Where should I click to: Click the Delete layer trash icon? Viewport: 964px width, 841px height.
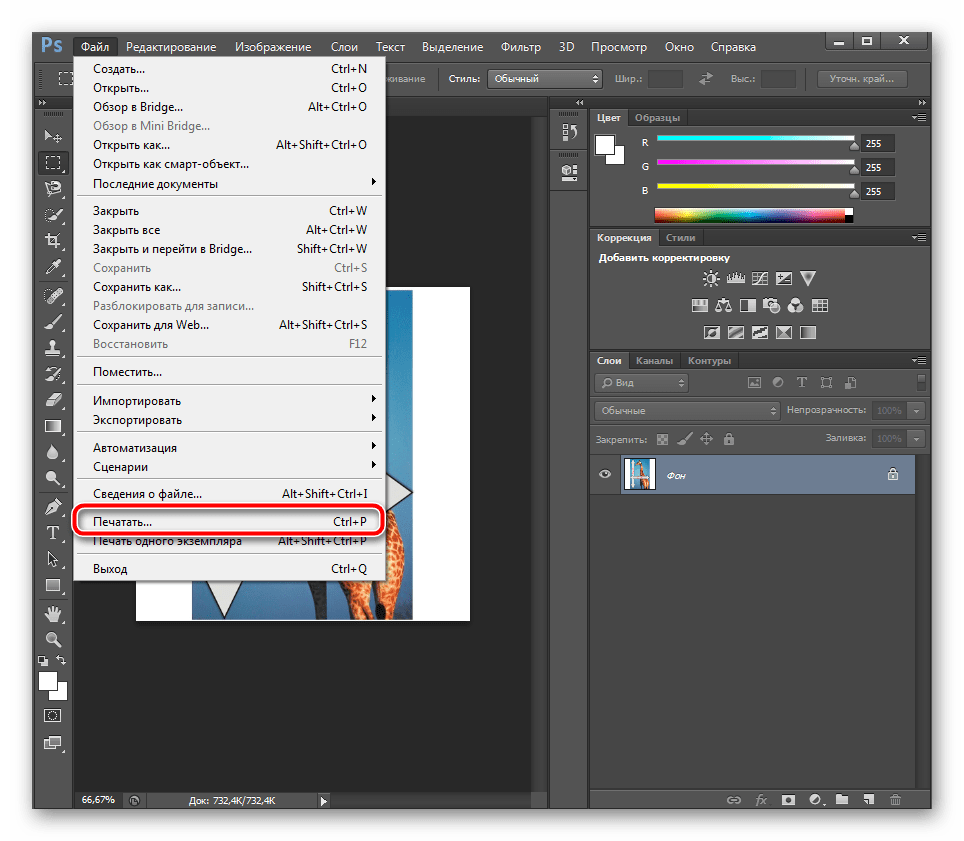coord(895,800)
